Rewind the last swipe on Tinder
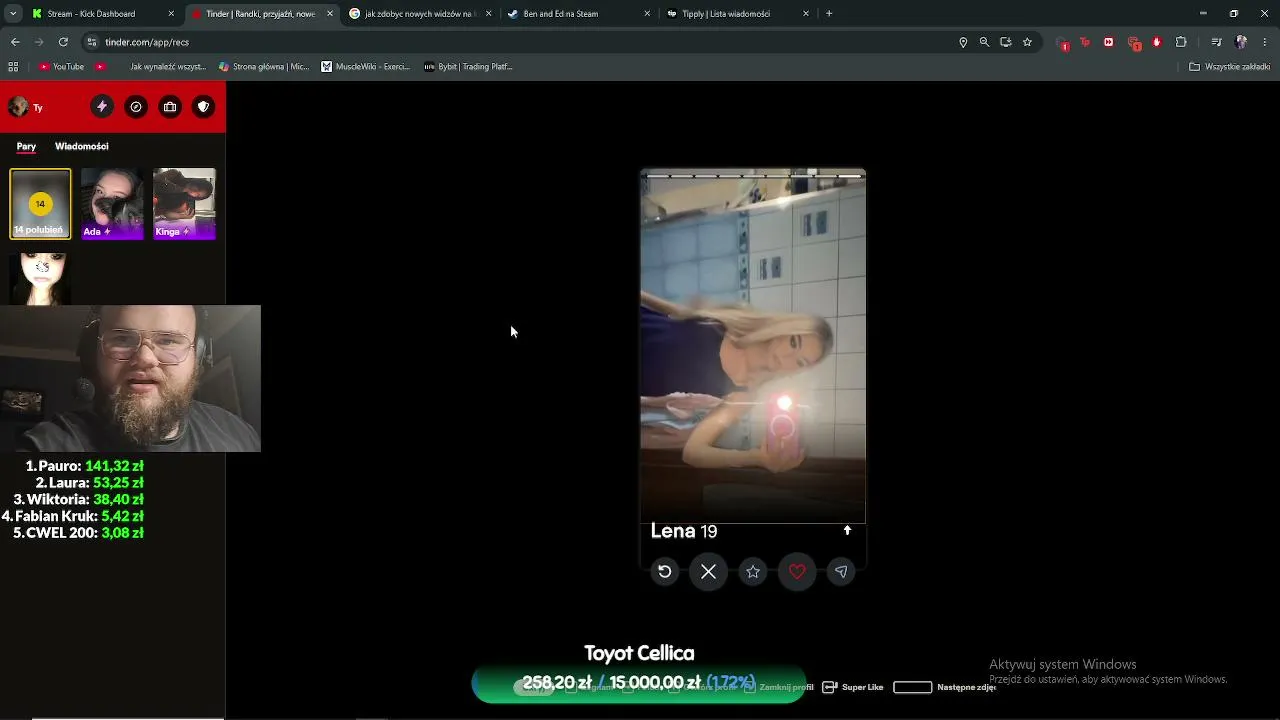1280x720 pixels. coord(665,572)
